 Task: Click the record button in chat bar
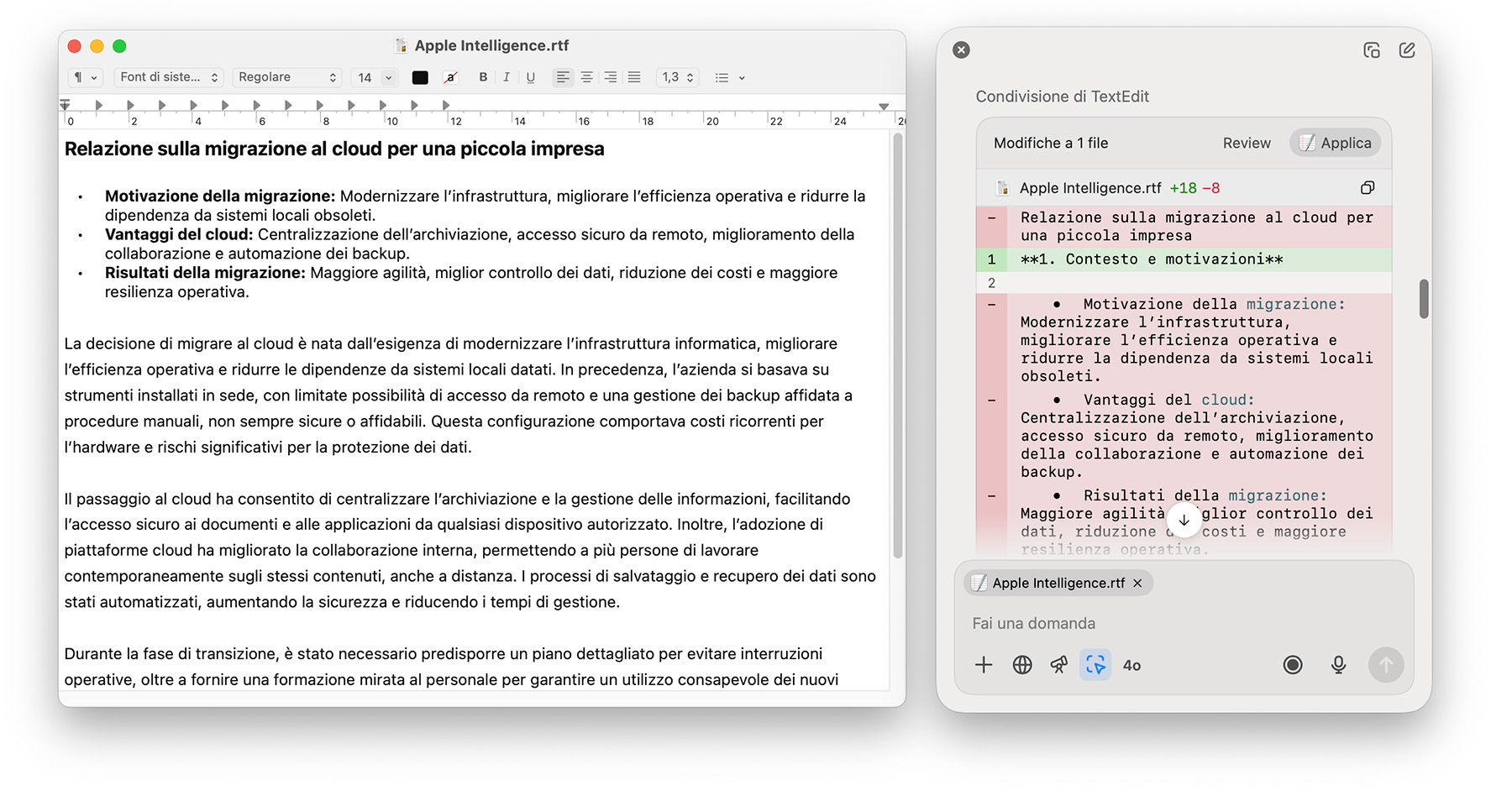[x=1293, y=665]
